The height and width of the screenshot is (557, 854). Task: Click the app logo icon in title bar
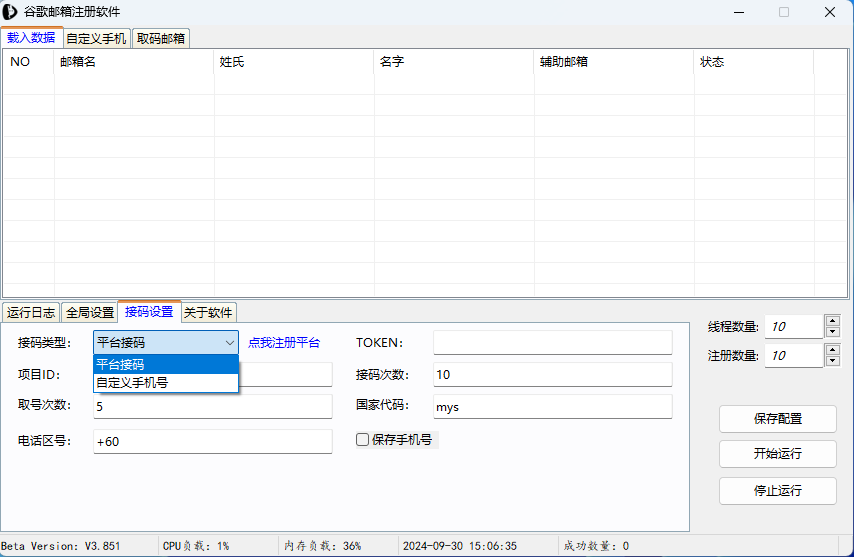[x=10, y=12]
